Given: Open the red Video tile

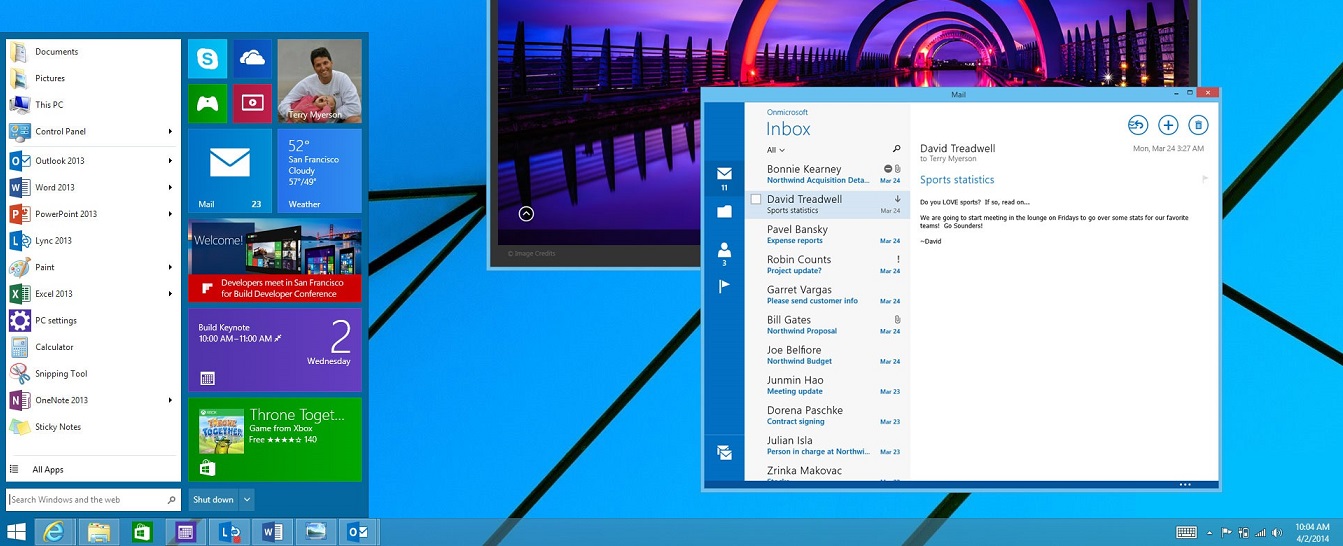Looking at the screenshot, I should (x=252, y=104).
